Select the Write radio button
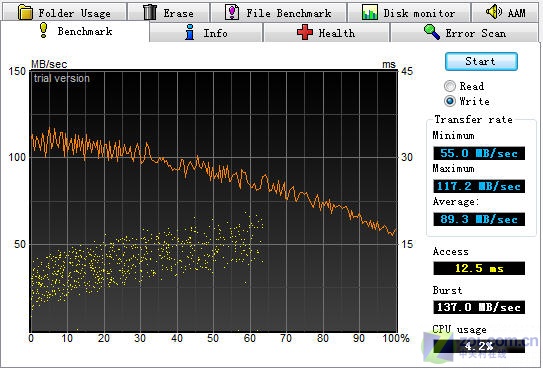The image size is (543, 369). tap(450, 101)
